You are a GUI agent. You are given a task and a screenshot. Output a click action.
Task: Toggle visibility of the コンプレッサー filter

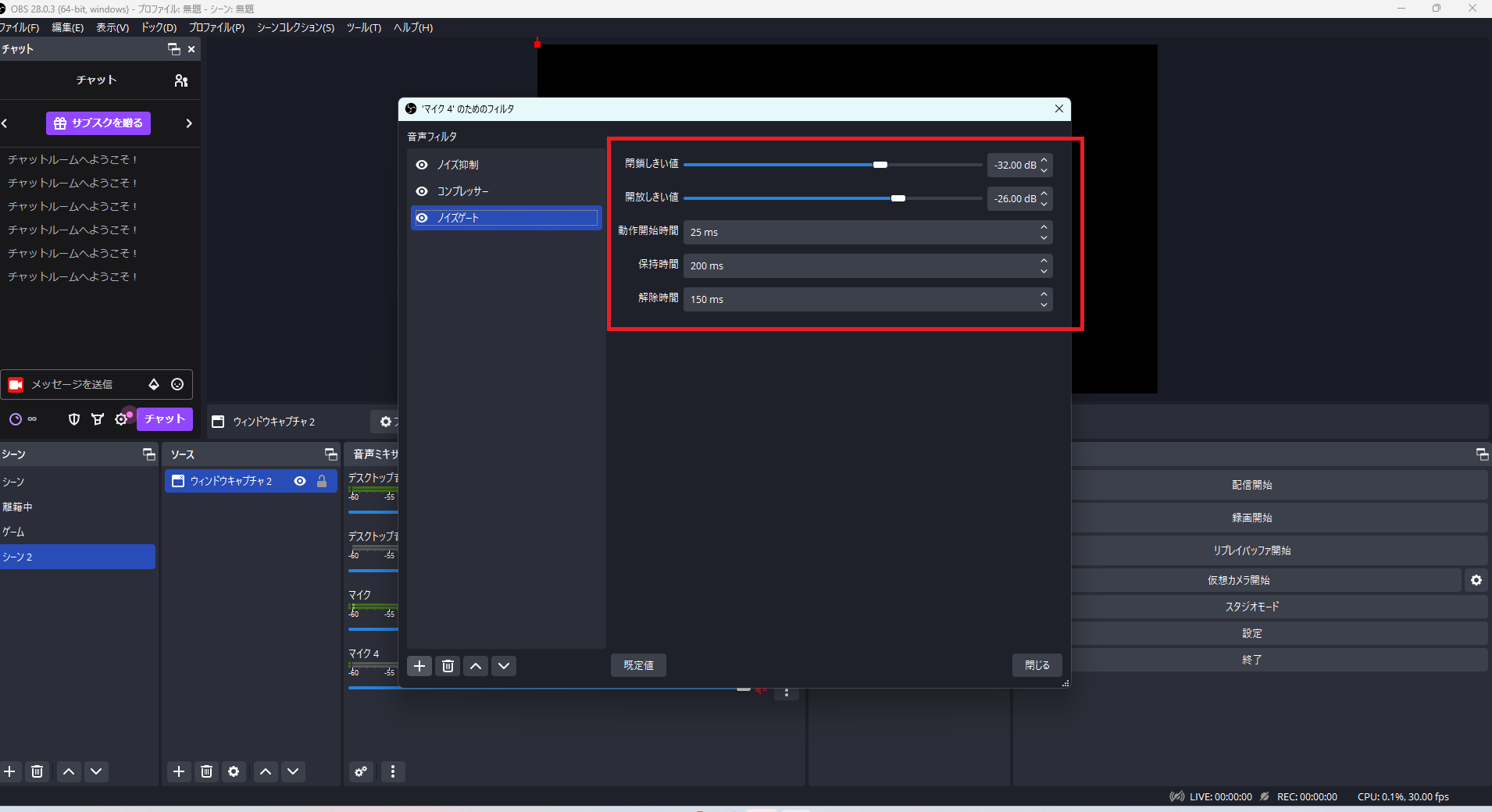click(423, 191)
